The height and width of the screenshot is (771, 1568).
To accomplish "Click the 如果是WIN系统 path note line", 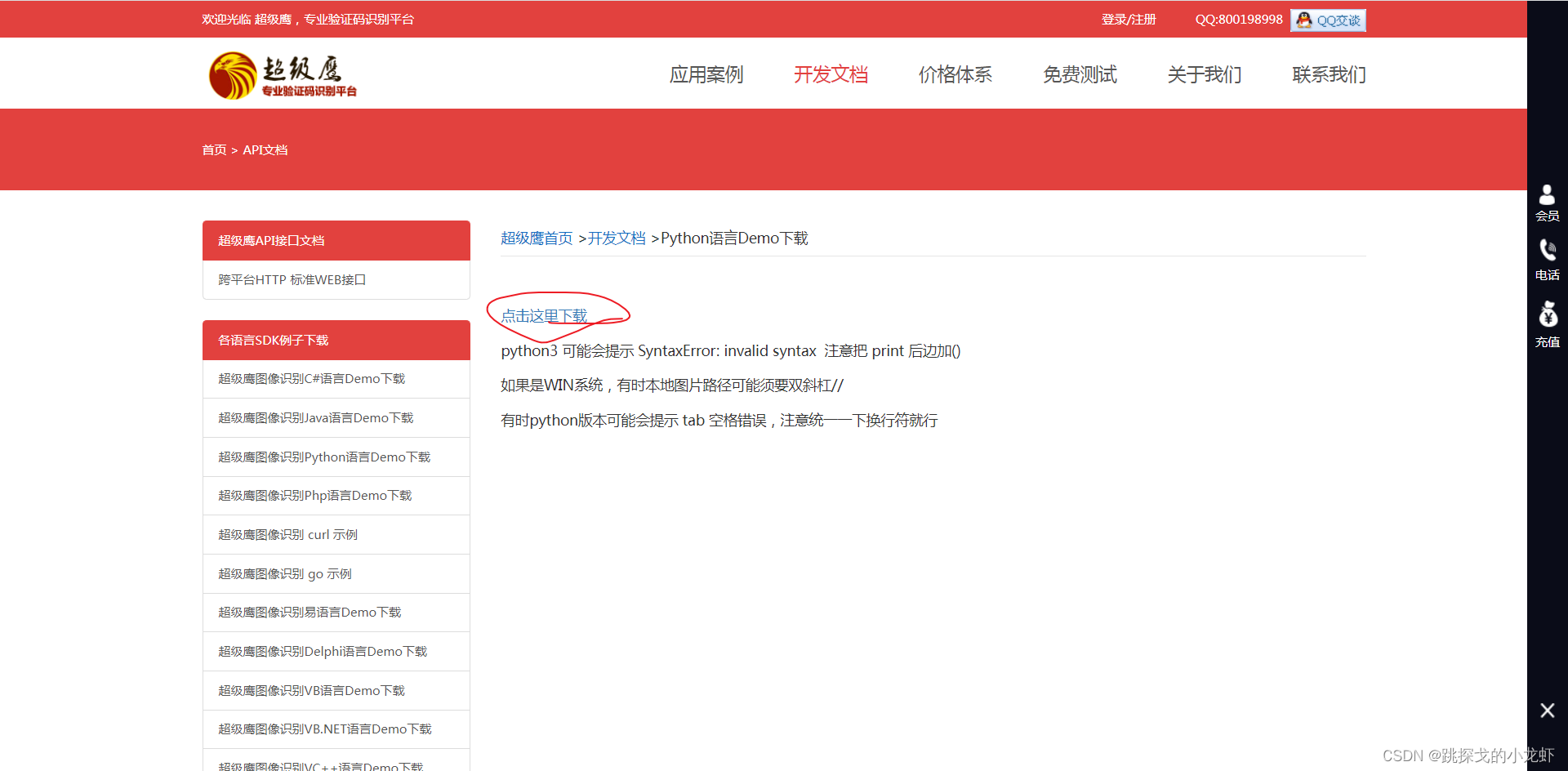I will coord(672,385).
